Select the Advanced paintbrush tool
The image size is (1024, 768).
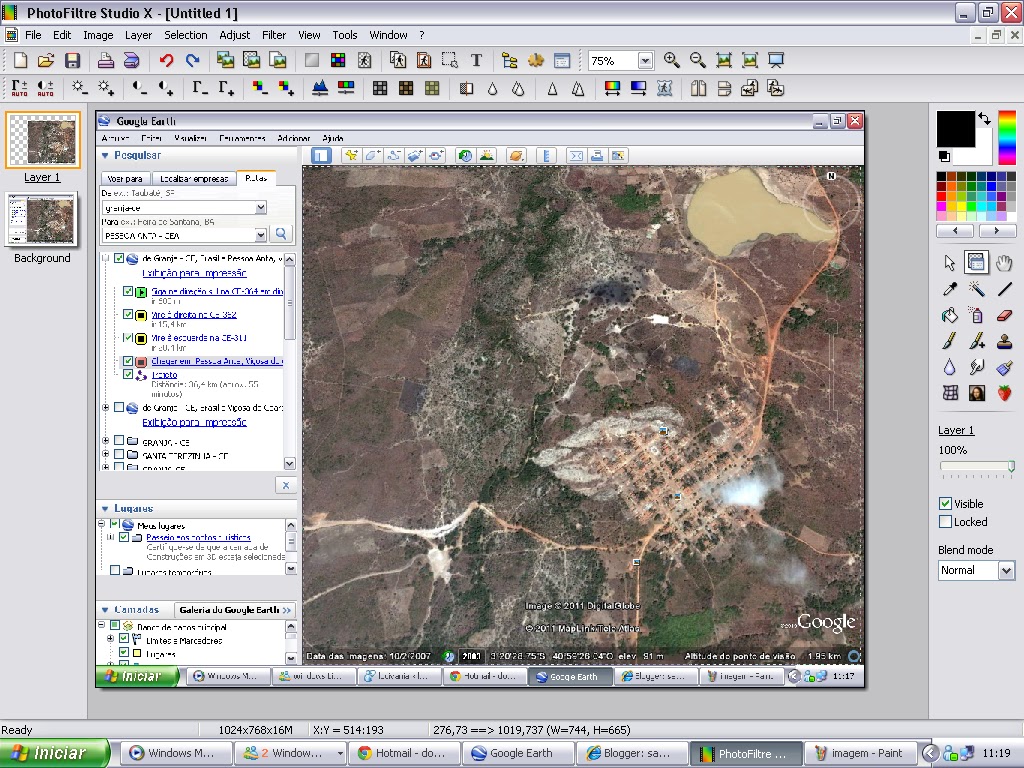click(977, 341)
